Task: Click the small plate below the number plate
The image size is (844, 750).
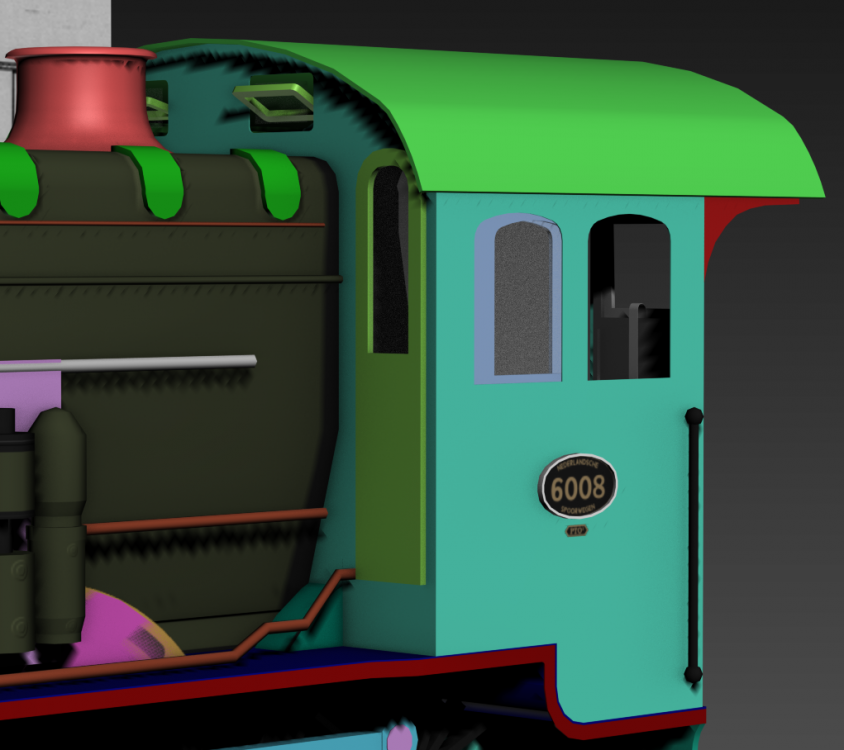Action: (576, 531)
